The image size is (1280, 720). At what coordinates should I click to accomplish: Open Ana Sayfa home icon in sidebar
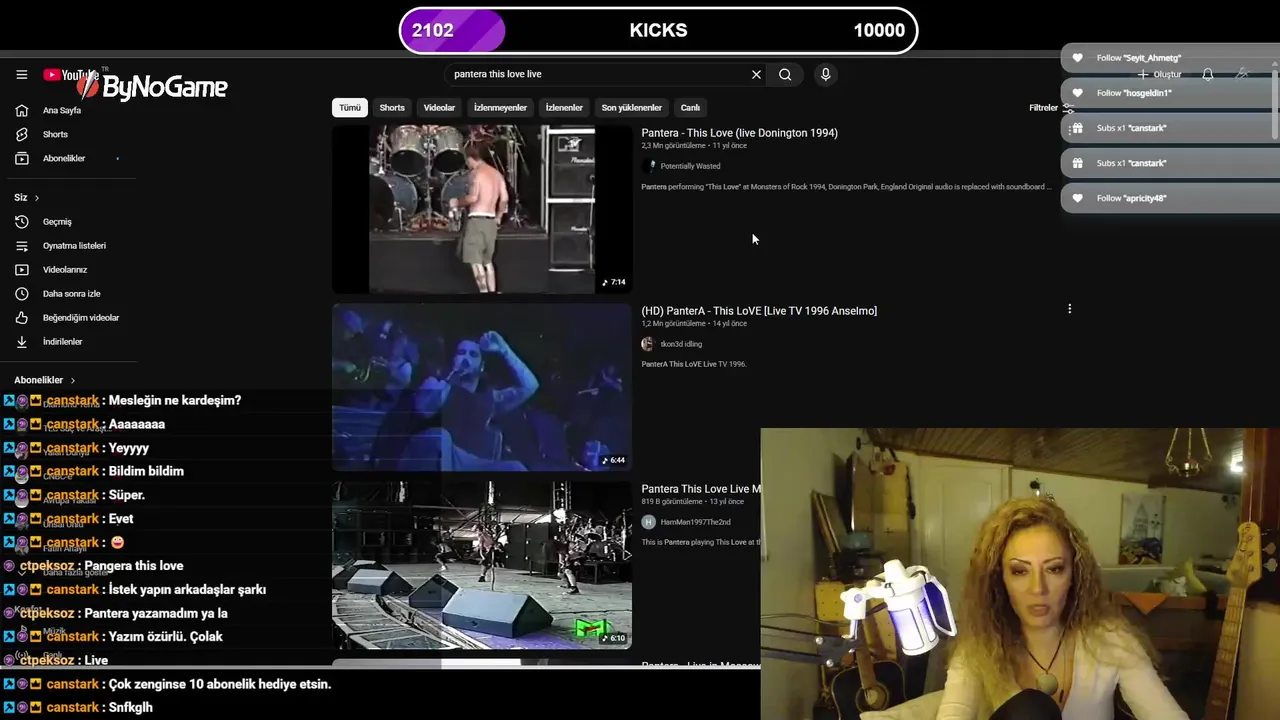(22, 110)
